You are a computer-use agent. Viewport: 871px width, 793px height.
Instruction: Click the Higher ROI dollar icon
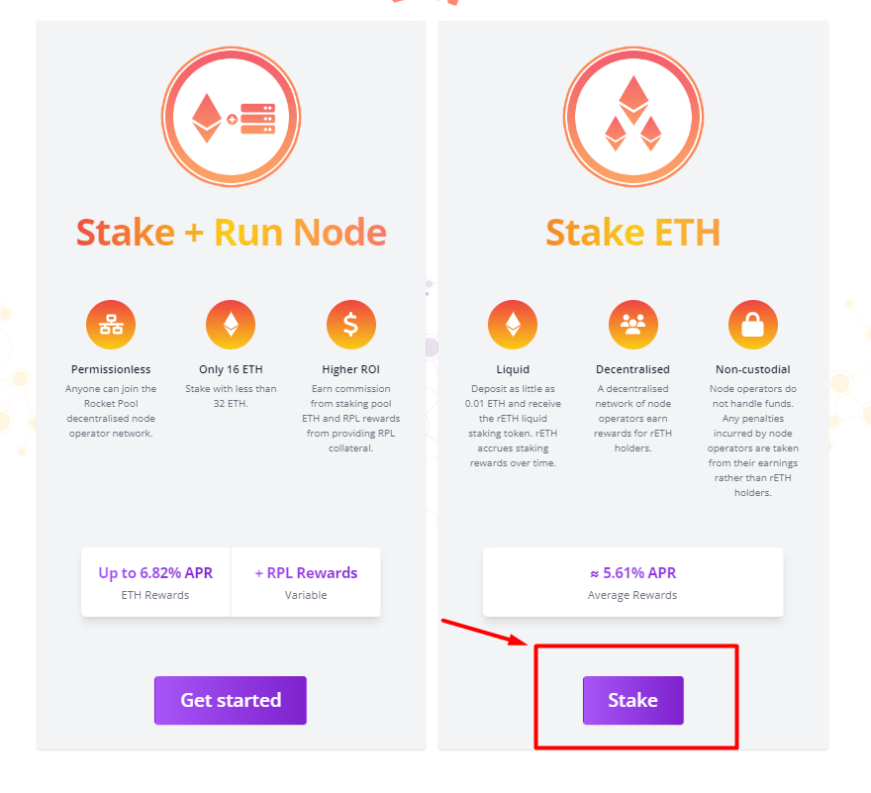(x=350, y=323)
